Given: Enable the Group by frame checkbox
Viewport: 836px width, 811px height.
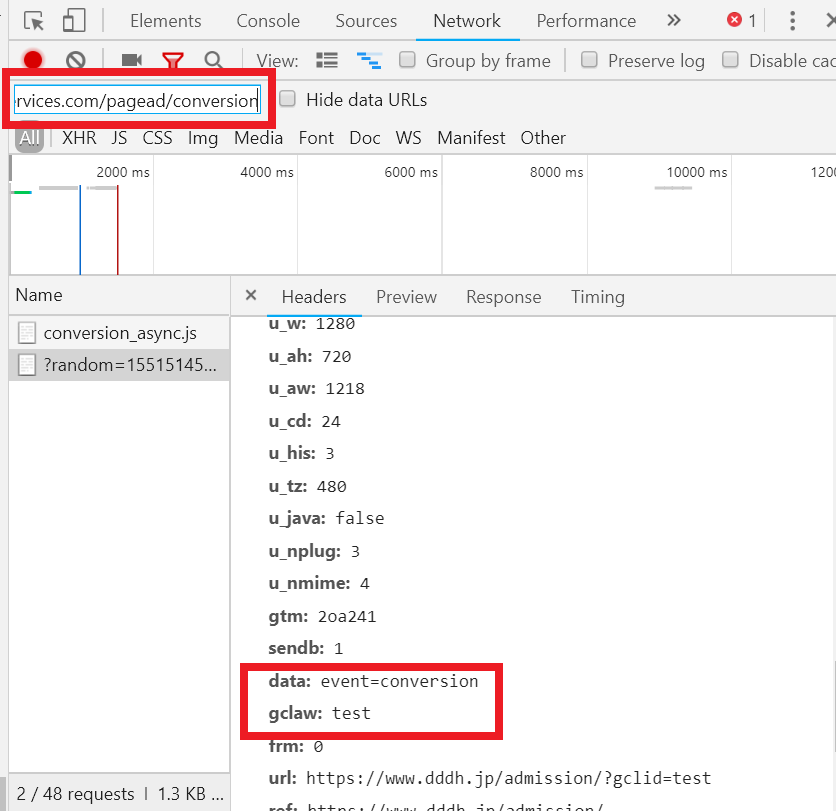Looking at the screenshot, I should (408, 60).
